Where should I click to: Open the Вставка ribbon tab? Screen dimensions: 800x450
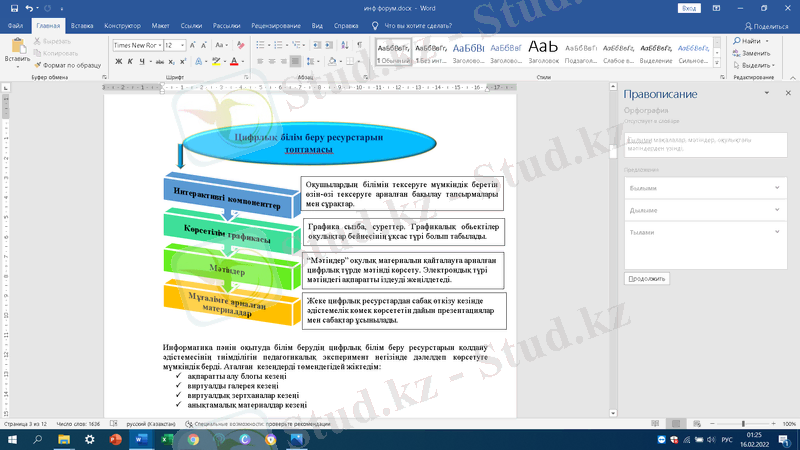(83, 26)
